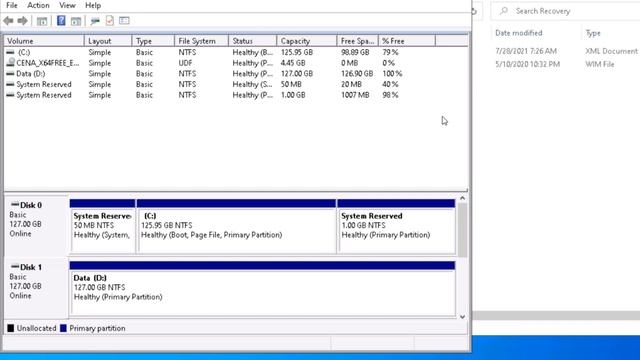Click the disk pane scroll up arrow
640x360 pixels.
point(462,198)
